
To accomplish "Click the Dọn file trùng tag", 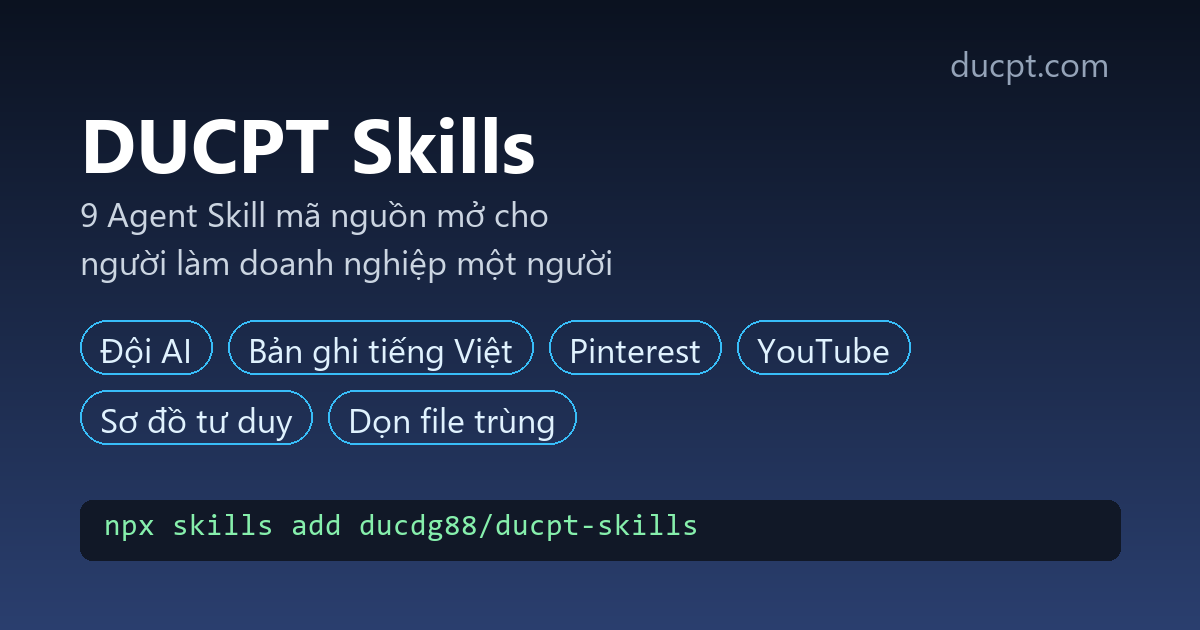I will pyautogui.click(x=452, y=418).
